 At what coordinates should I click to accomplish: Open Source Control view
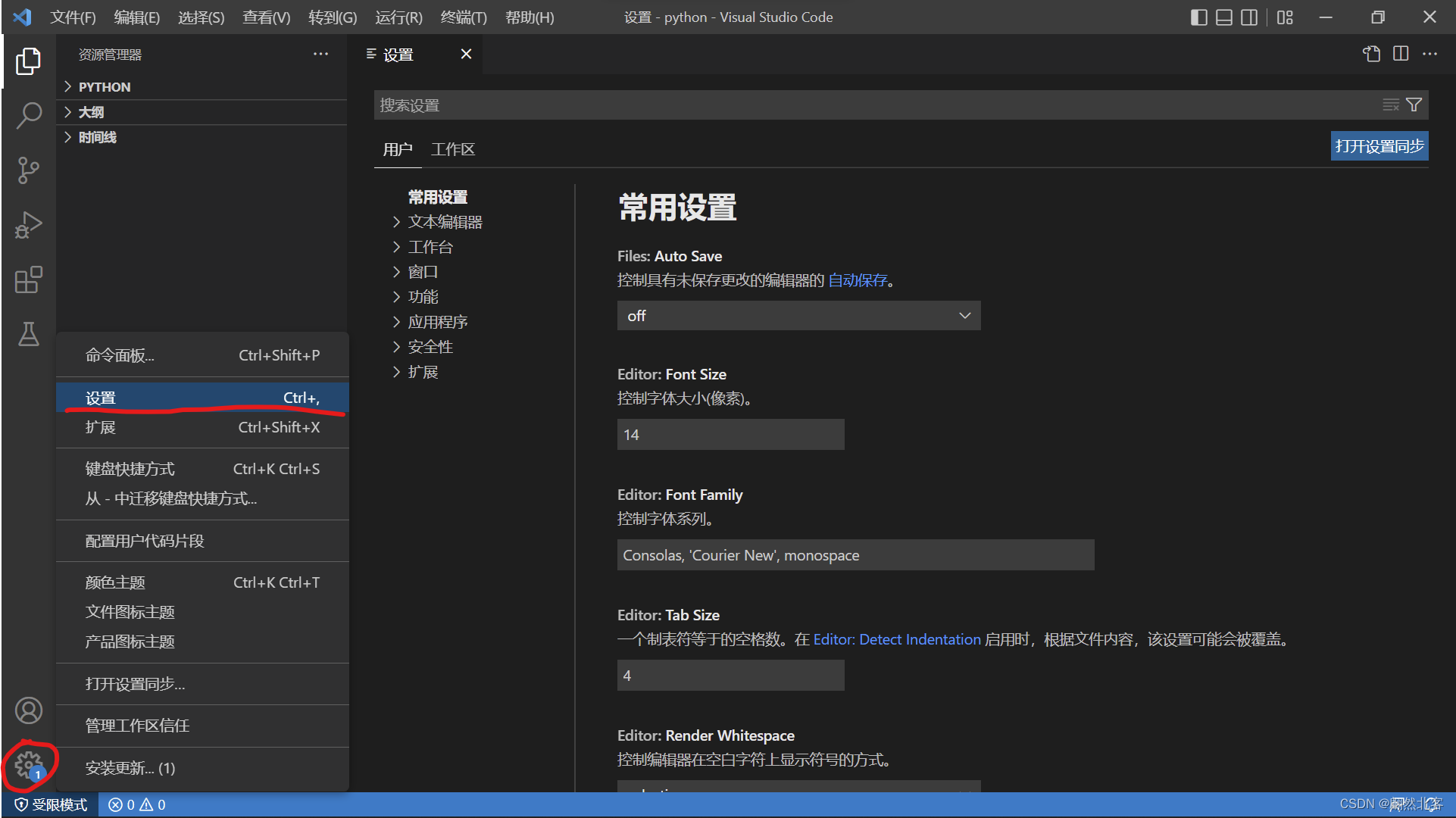[29, 170]
